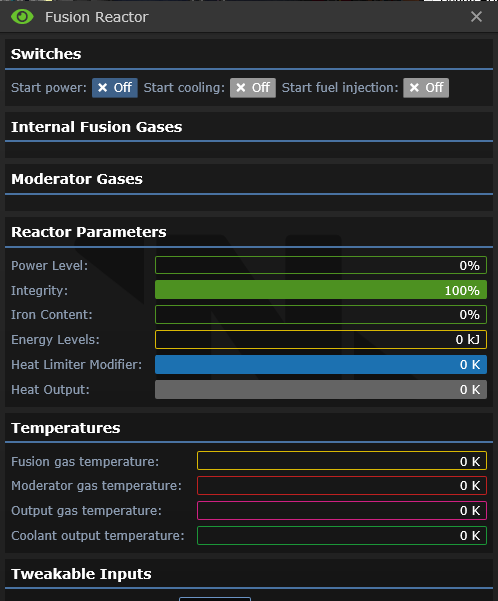Click the gray Heat Output bar
Viewport: 498px width, 601px height.
click(x=321, y=389)
